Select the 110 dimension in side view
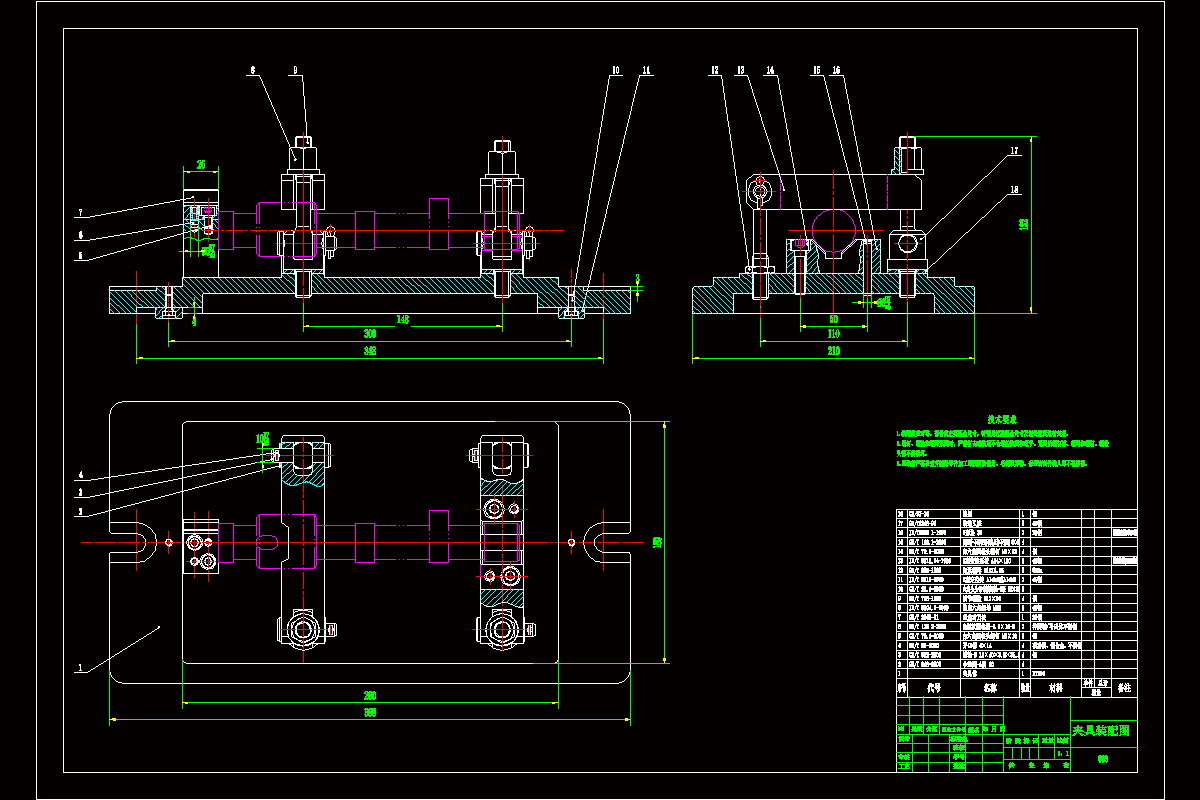The width and height of the screenshot is (1200, 800). [x=833, y=333]
